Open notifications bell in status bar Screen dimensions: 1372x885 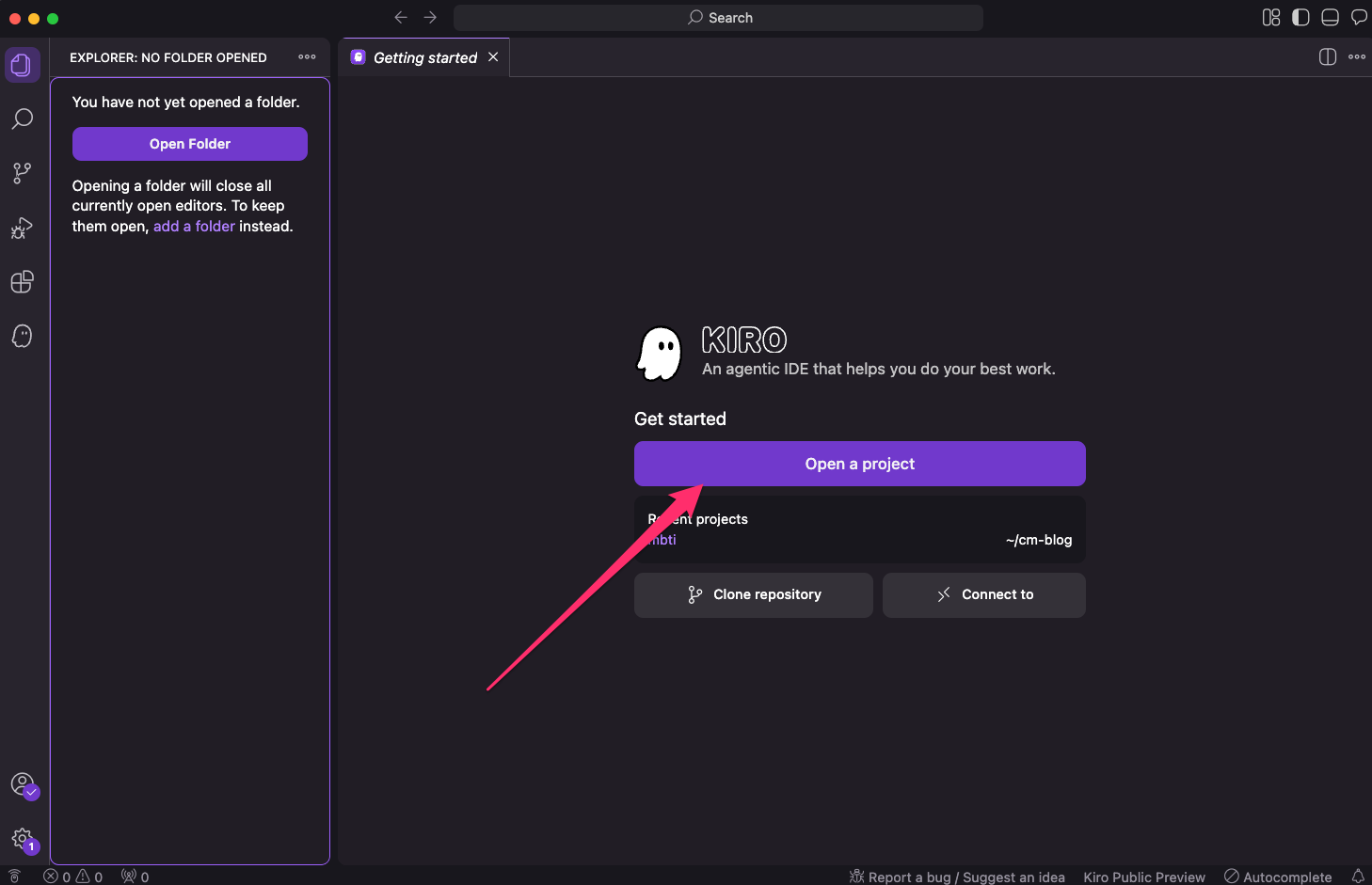pyautogui.click(x=1358, y=877)
